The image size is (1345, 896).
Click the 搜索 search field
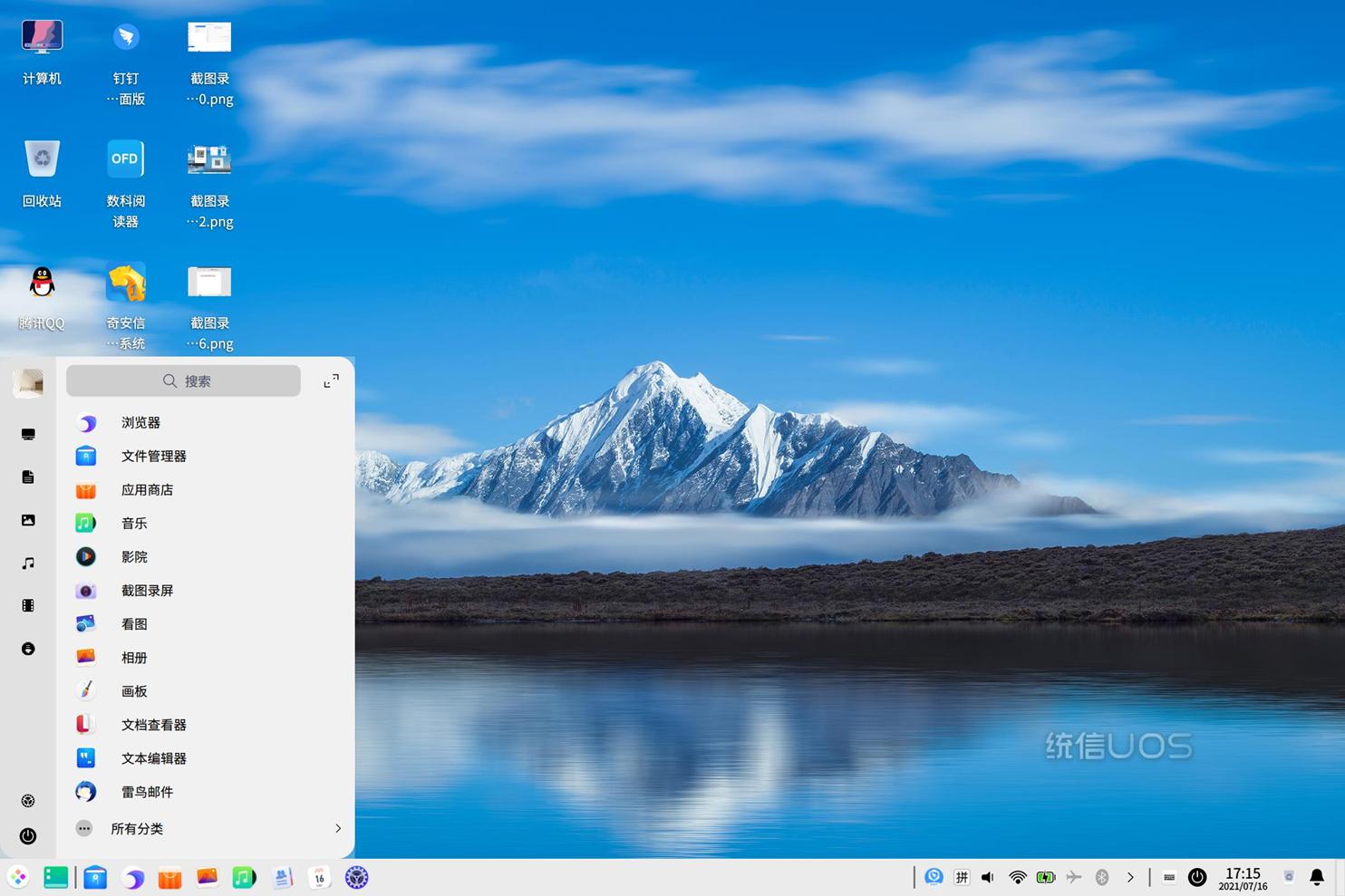184,381
